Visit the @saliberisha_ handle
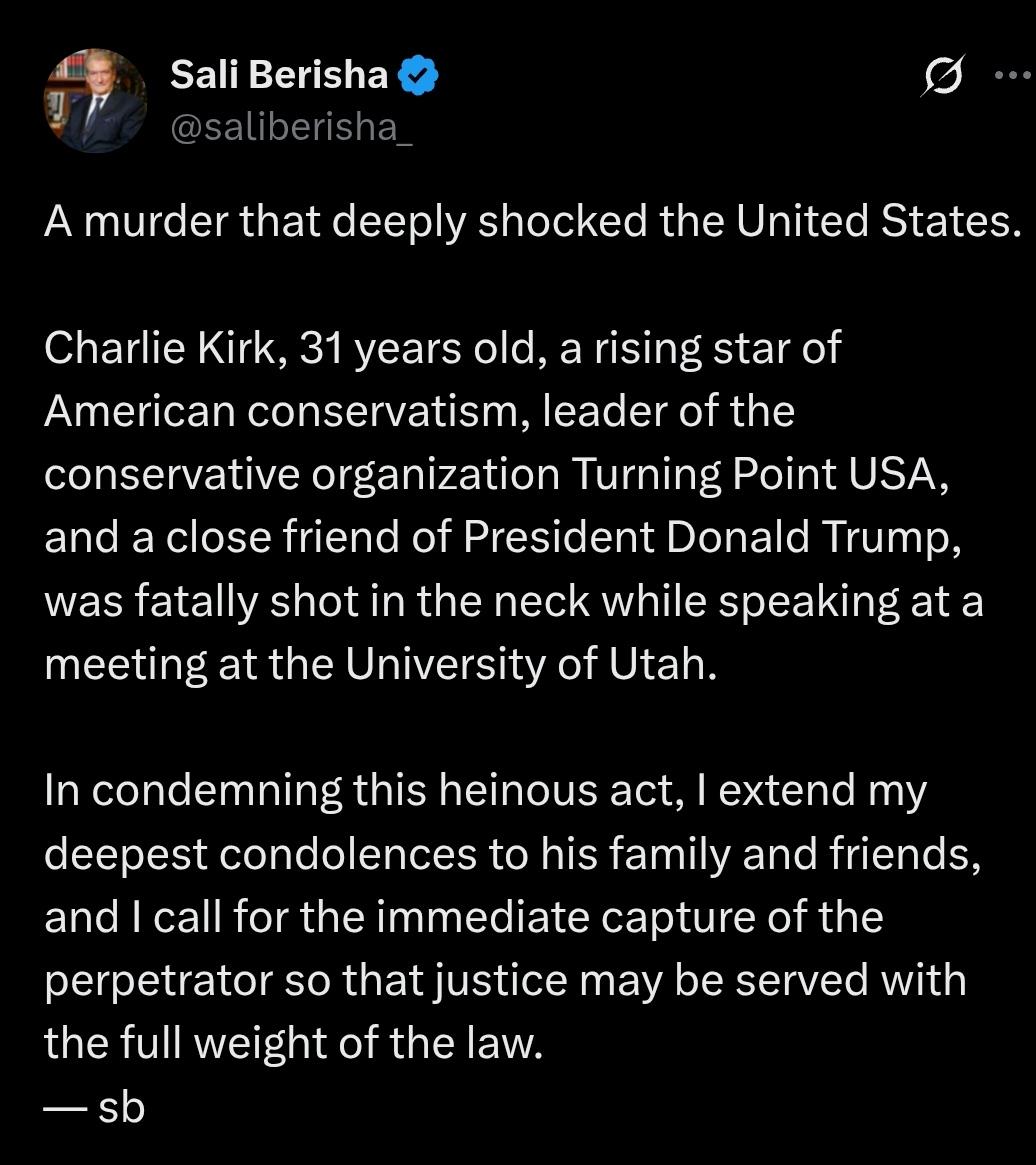1036x1165 pixels. point(291,127)
